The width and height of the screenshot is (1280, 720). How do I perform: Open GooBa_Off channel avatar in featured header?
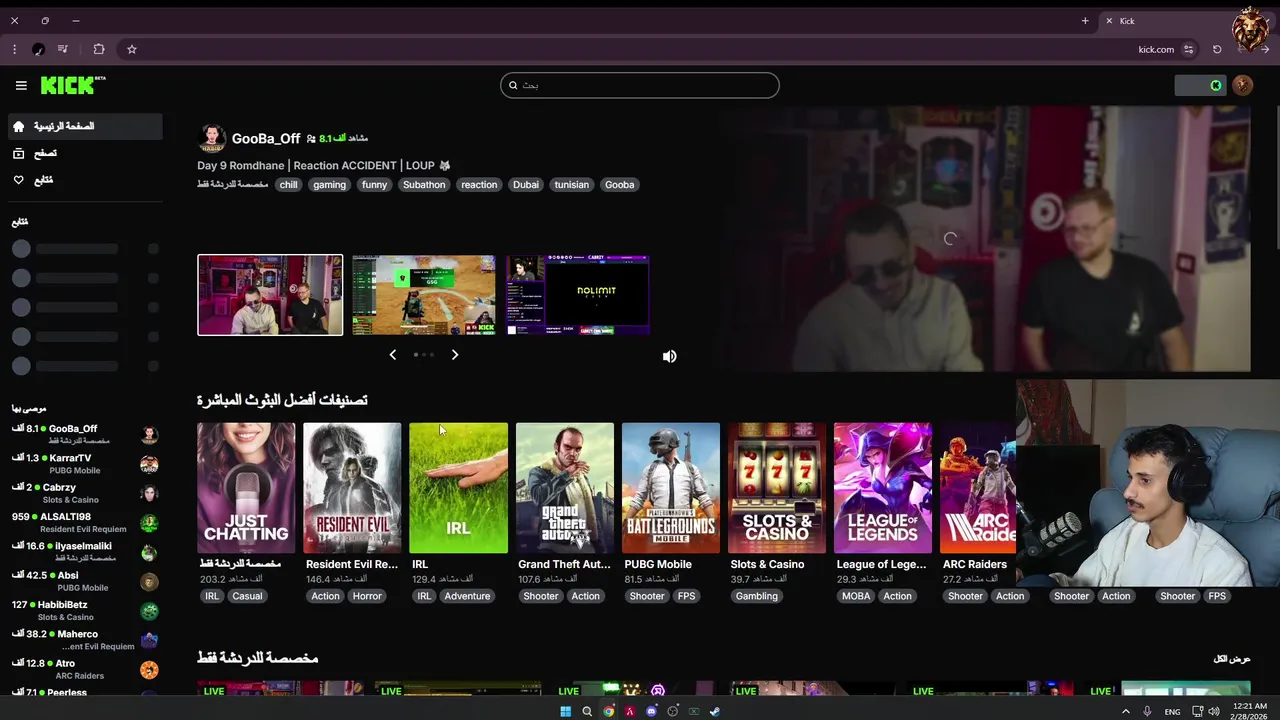point(212,138)
